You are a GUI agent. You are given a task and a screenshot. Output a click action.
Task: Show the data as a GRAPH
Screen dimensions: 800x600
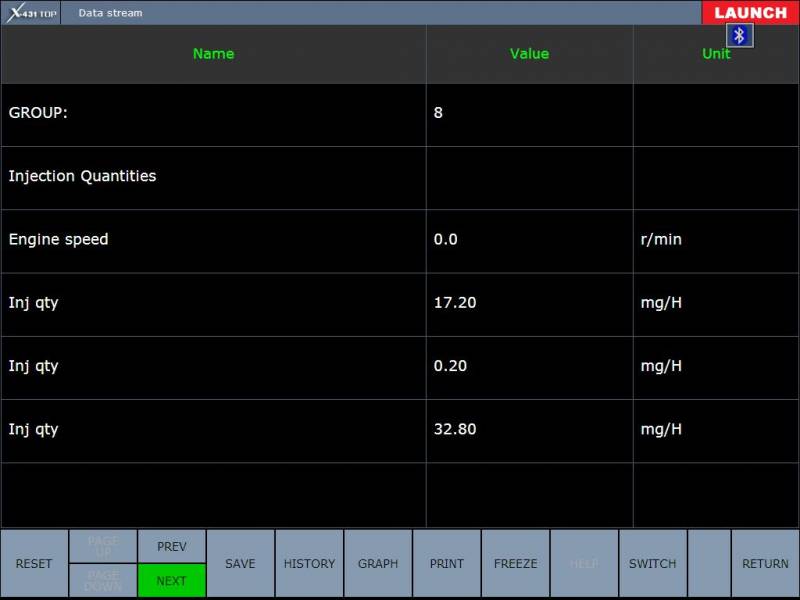[x=378, y=564]
